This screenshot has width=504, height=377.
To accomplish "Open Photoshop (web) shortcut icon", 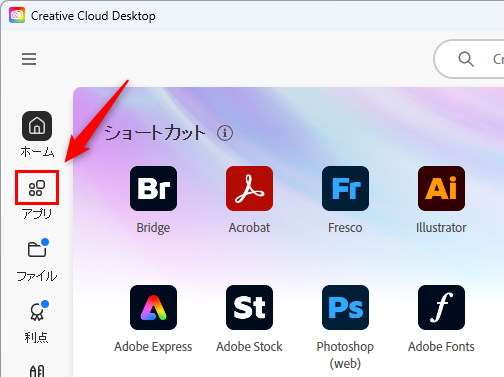I will (x=345, y=307).
